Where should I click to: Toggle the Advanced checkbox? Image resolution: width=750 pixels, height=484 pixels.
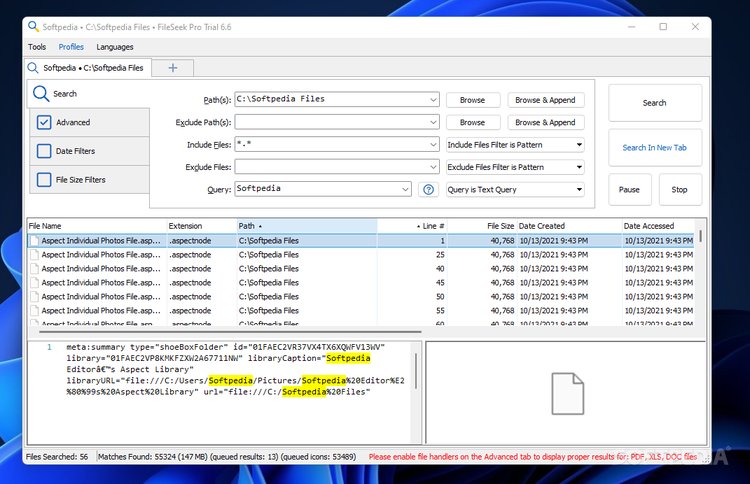[x=44, y=122]
